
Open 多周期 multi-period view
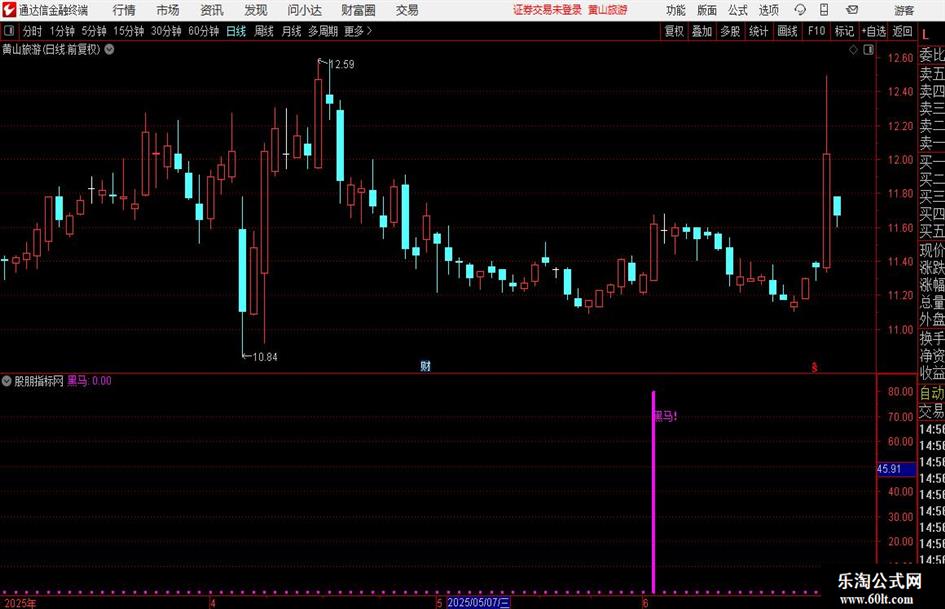(323, 31)
